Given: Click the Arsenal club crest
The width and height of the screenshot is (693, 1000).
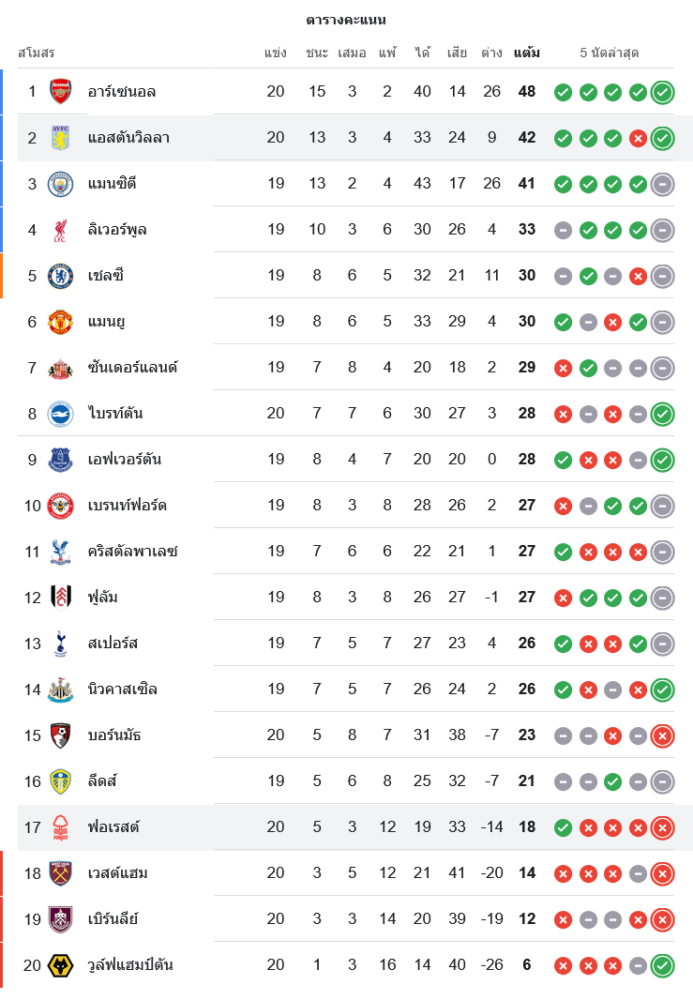Looking at the screenshot, I should pos(61,92).
